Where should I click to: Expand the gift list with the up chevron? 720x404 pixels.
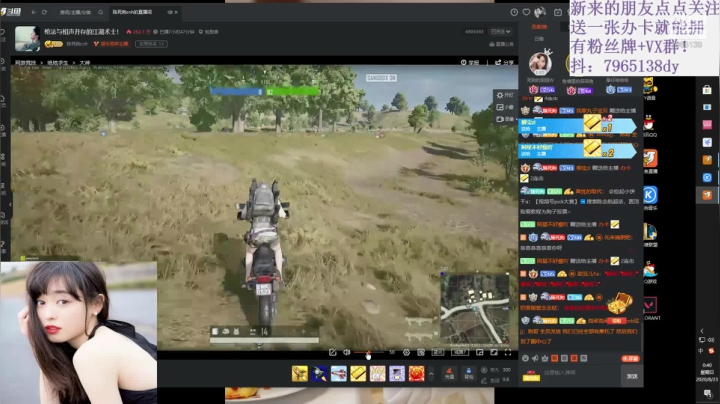[x=431, y=374]
